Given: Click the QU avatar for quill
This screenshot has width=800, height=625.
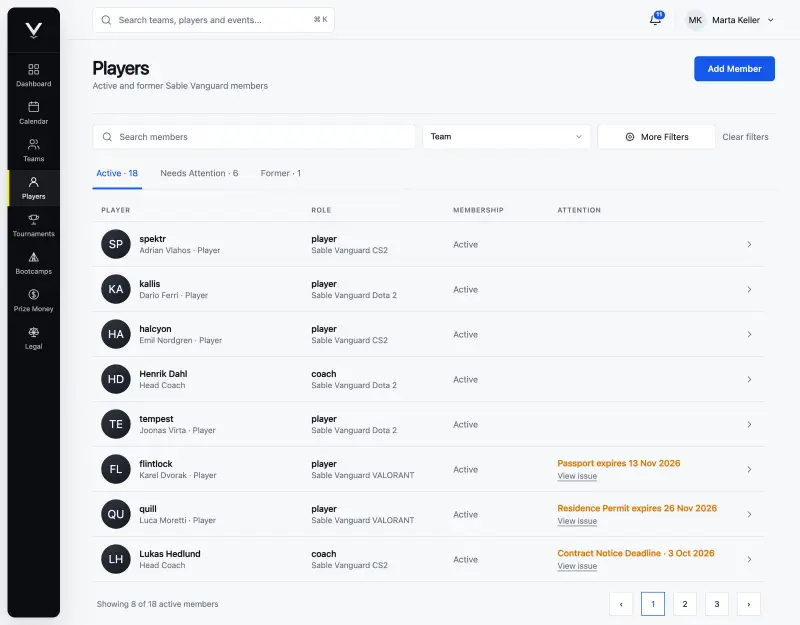Looking at the screenshot, I should point(116,514).
